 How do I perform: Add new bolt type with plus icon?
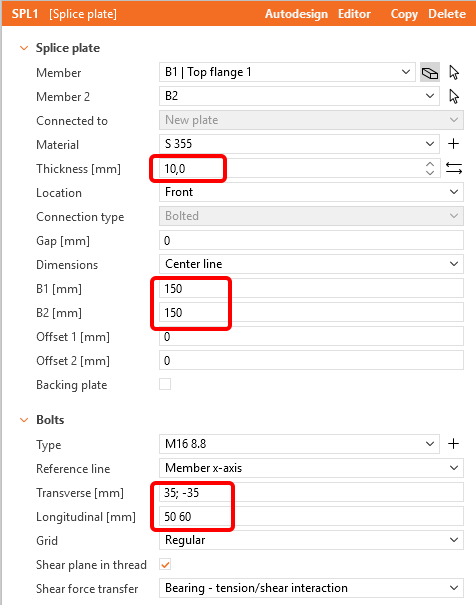(x=454, y=444)
